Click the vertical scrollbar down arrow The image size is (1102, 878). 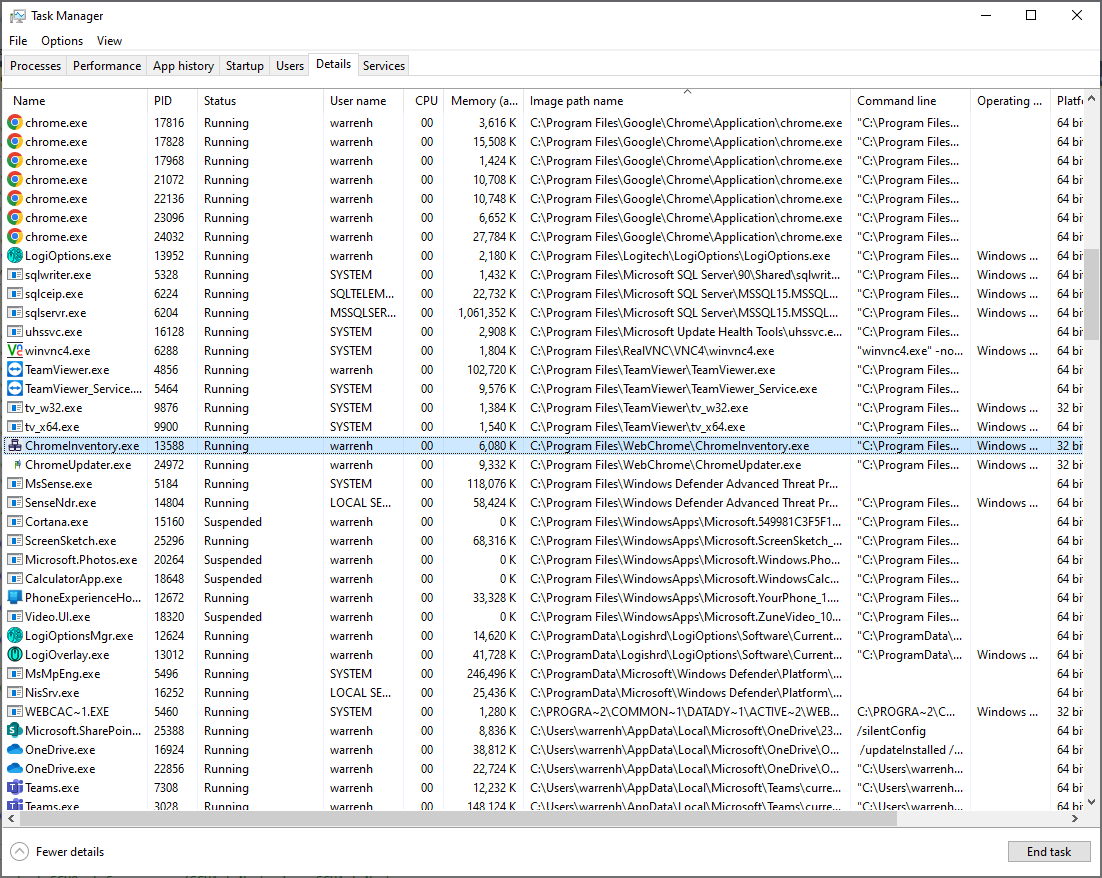pos(1091,801)
